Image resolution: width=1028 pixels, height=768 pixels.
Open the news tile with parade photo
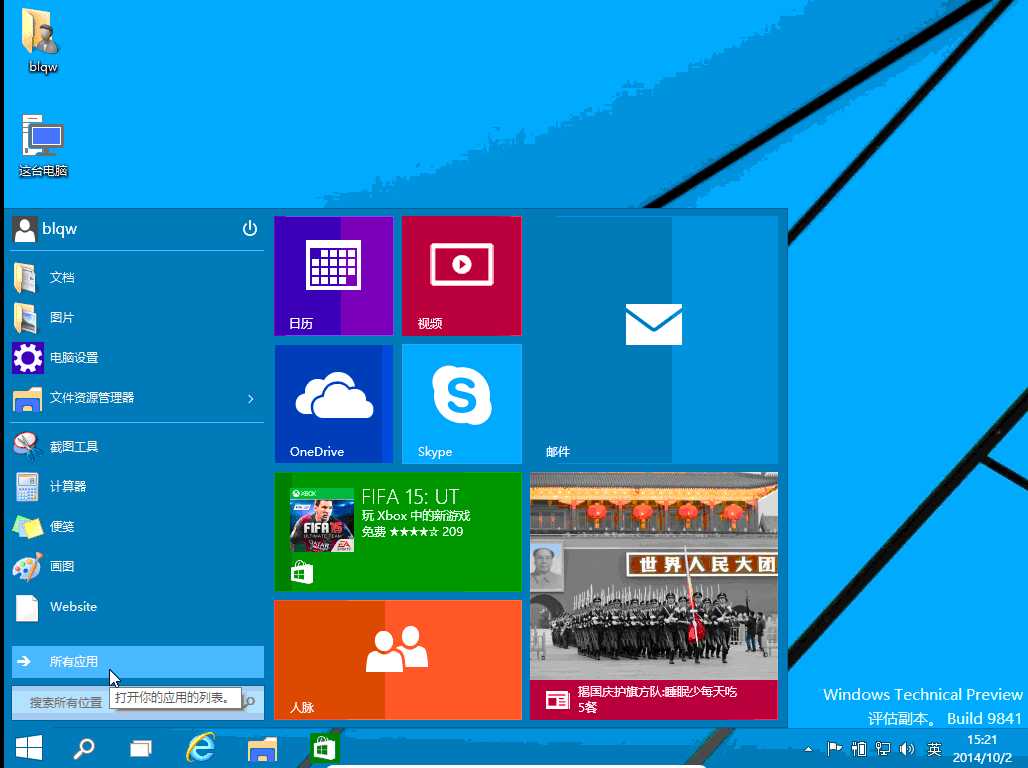click(654, 596)
